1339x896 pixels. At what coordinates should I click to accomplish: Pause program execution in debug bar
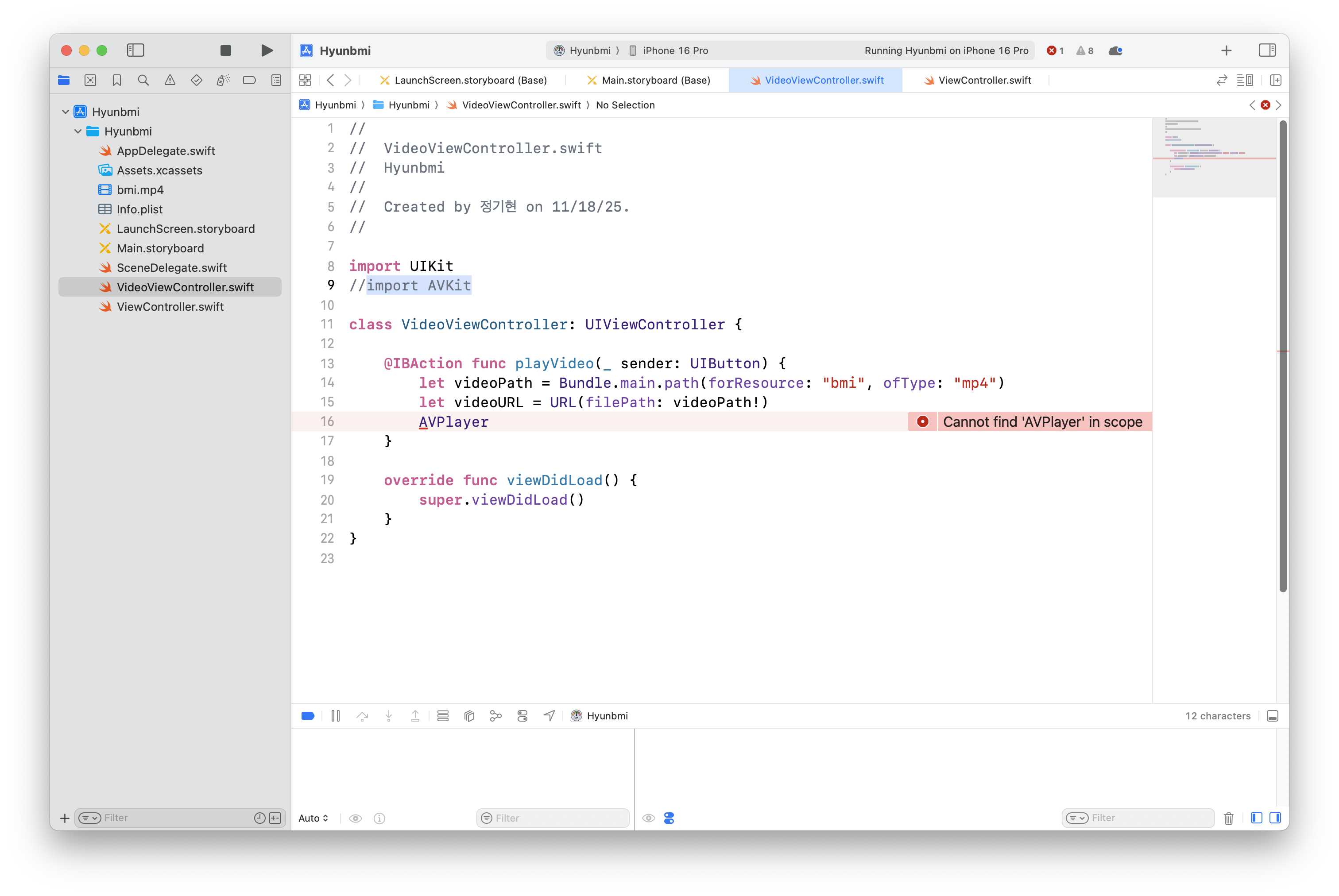(336, 716)
